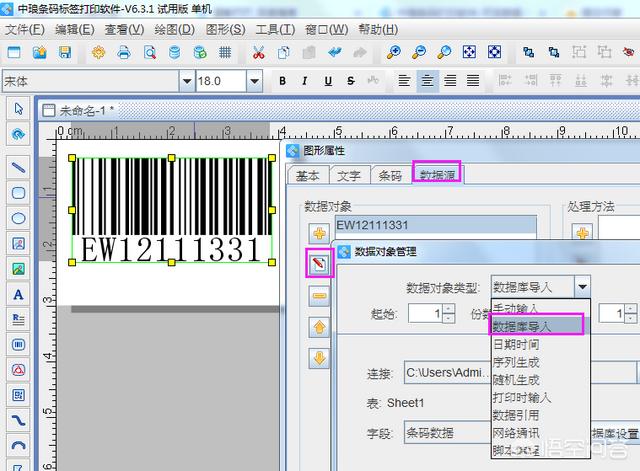Image resolution: width=640 pixels, height=471 pixels.
Task: Open print preview magnifier icon
Action: click(149, 52)
